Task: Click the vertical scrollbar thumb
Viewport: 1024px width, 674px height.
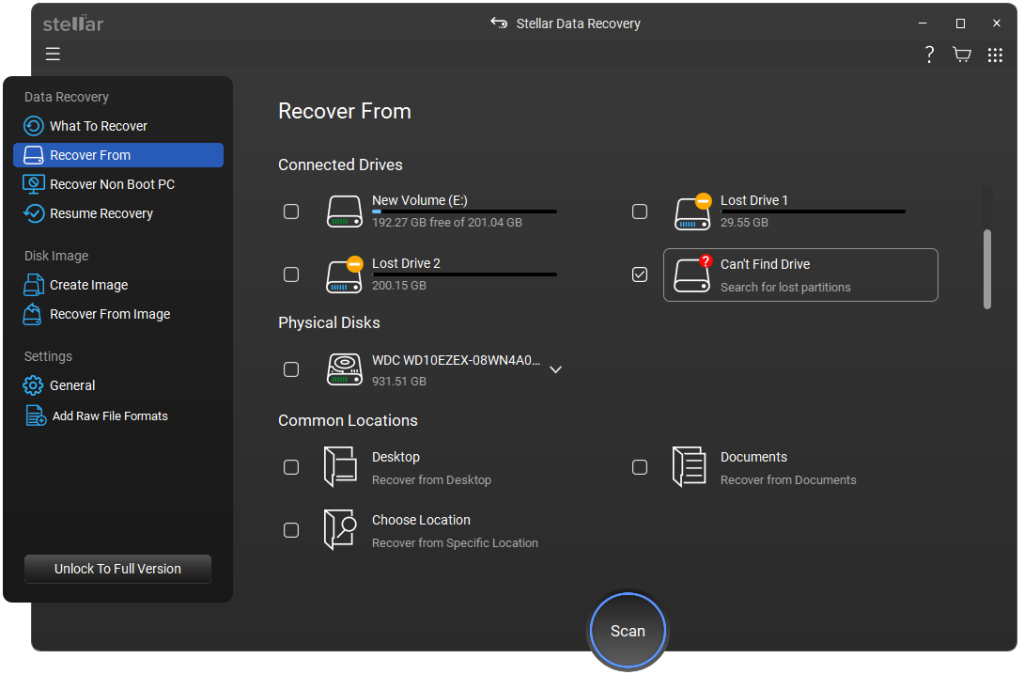Action: click(987, 268)
